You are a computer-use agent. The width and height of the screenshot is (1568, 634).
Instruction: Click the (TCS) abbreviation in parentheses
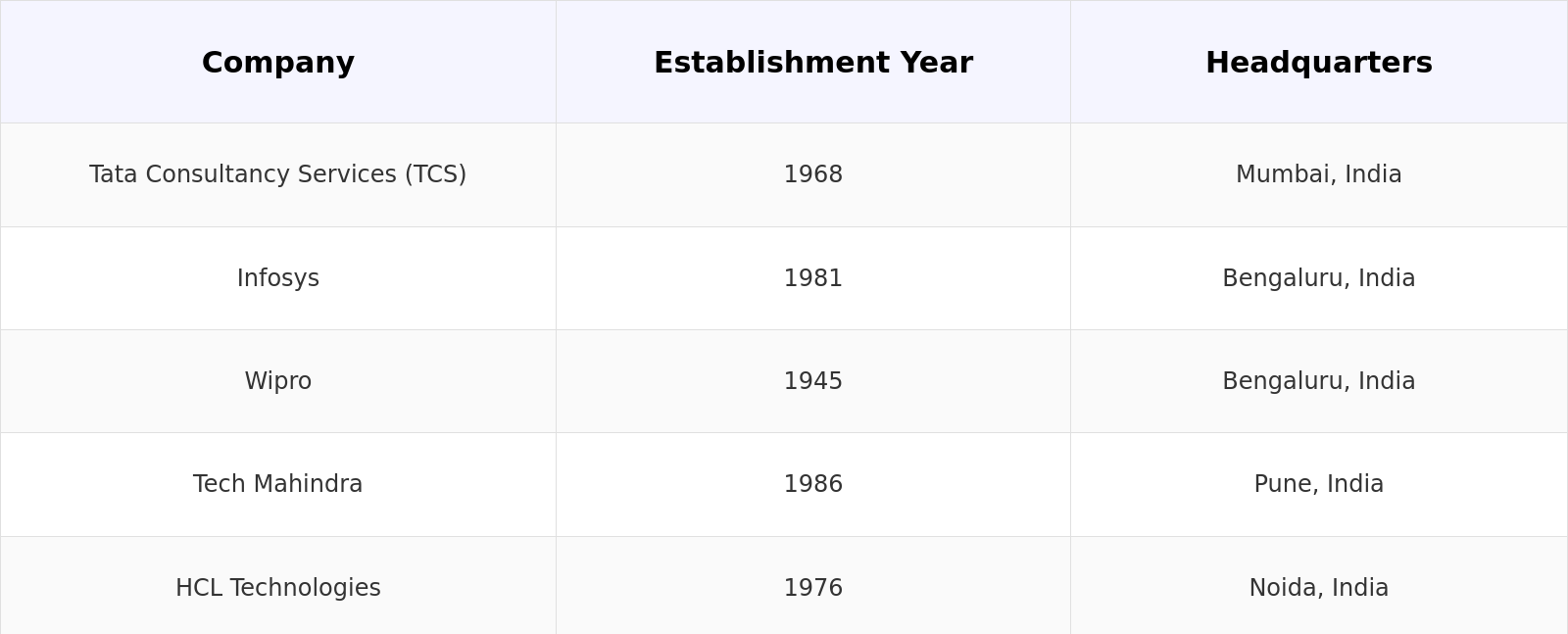(435, 174)
